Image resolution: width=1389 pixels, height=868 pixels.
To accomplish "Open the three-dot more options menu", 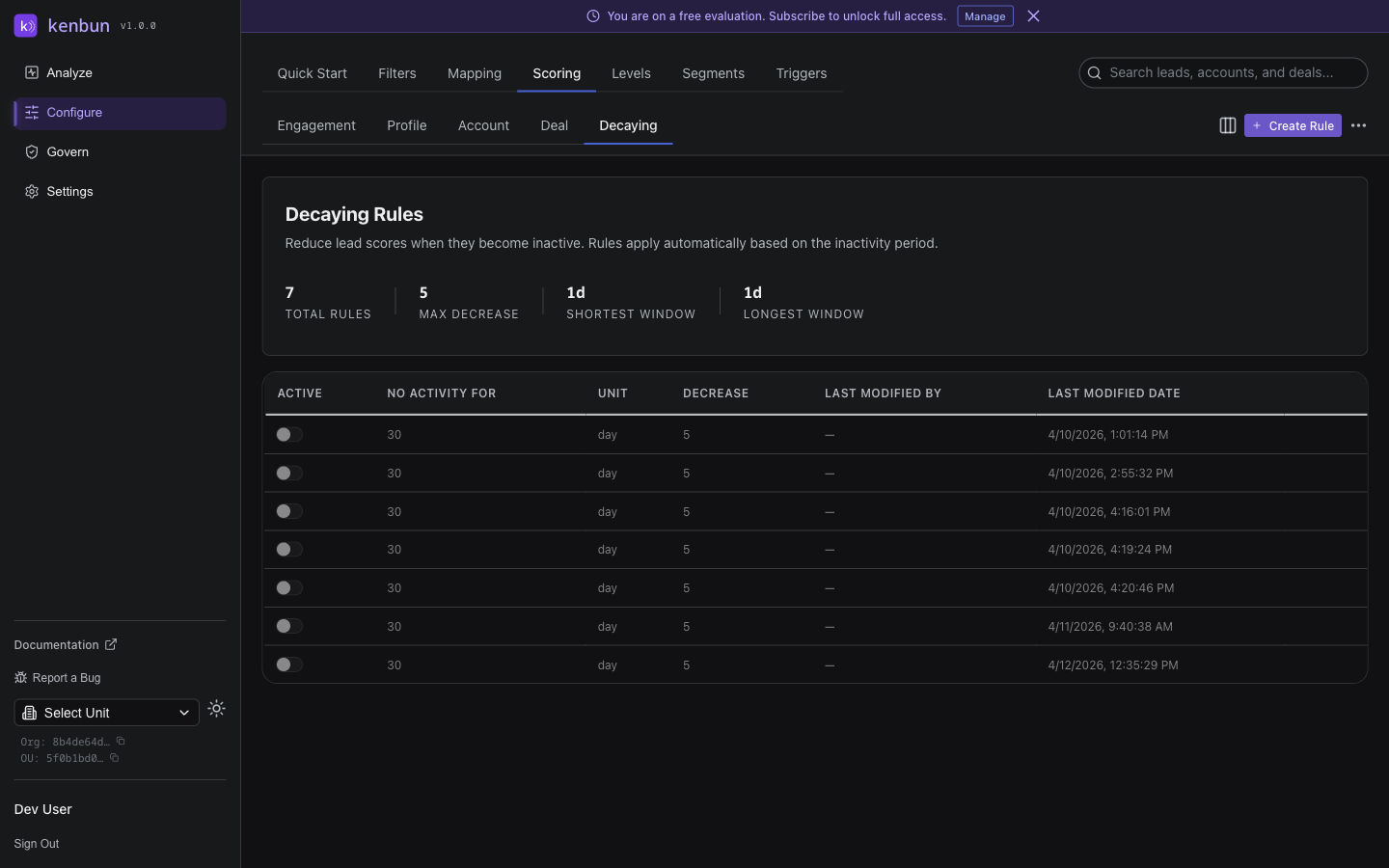I will pyautogui.click(x=1358, y=125).
